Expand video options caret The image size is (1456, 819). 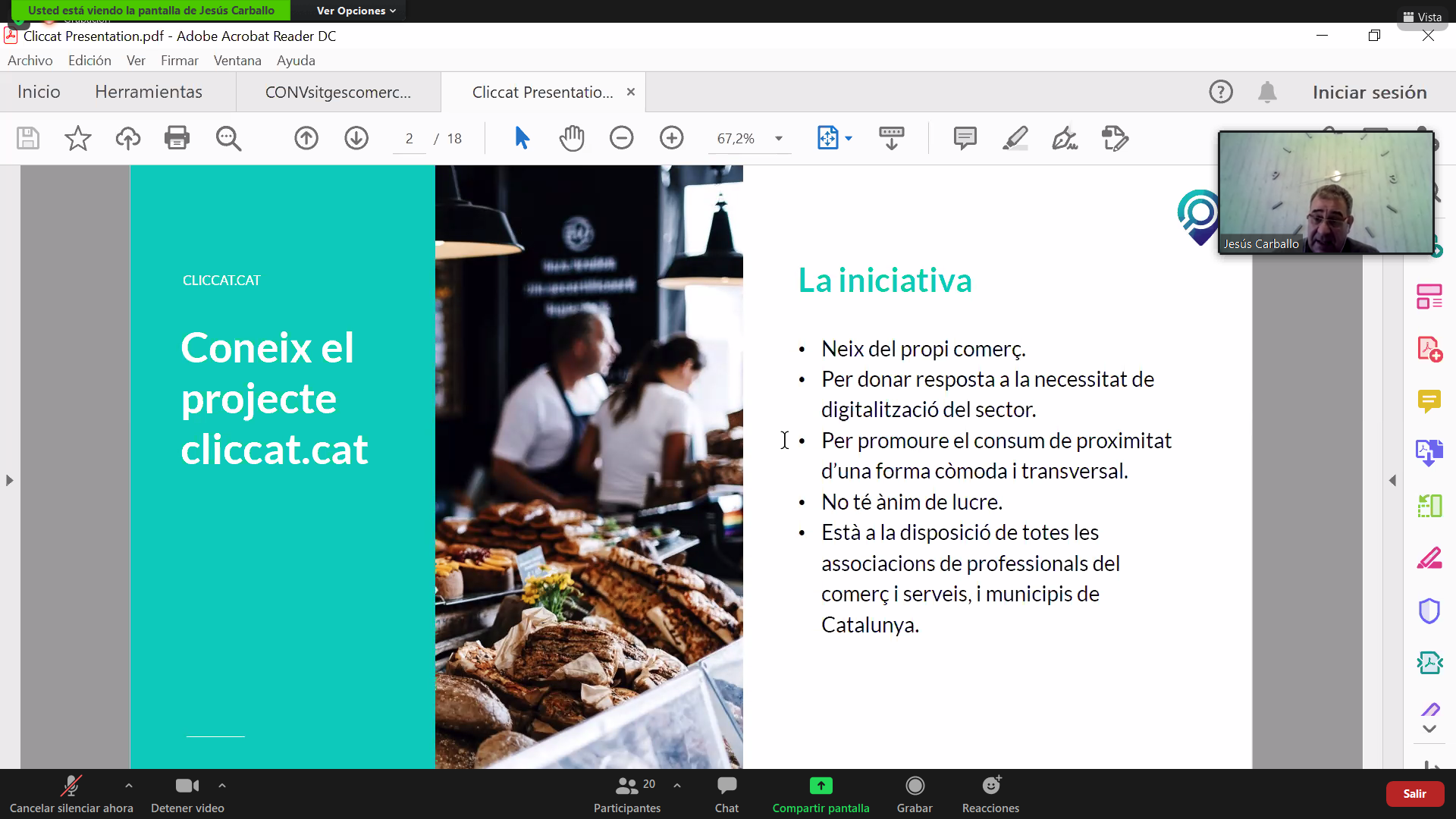coord(222,786)
